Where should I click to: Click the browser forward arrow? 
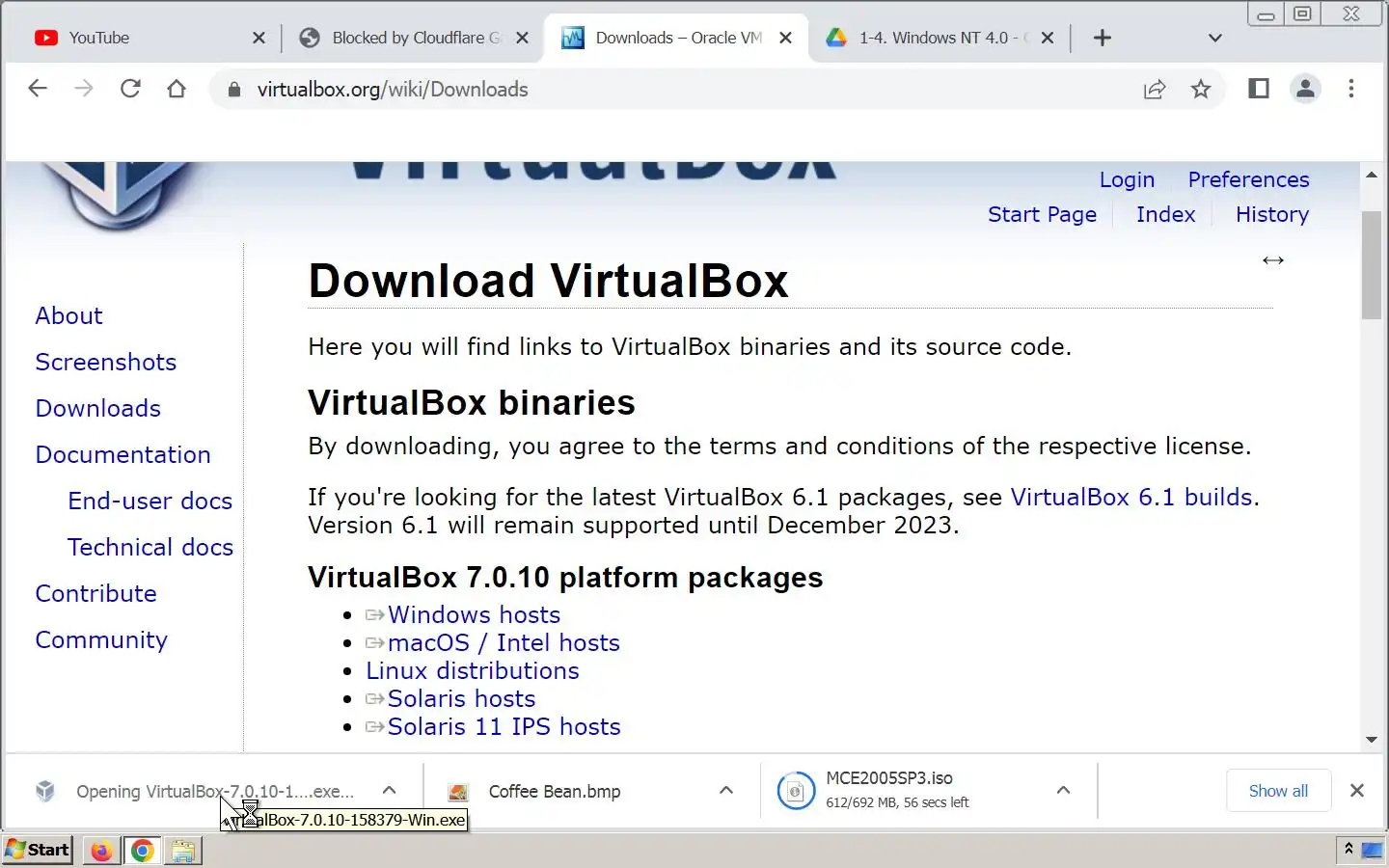tap(84, 89)
